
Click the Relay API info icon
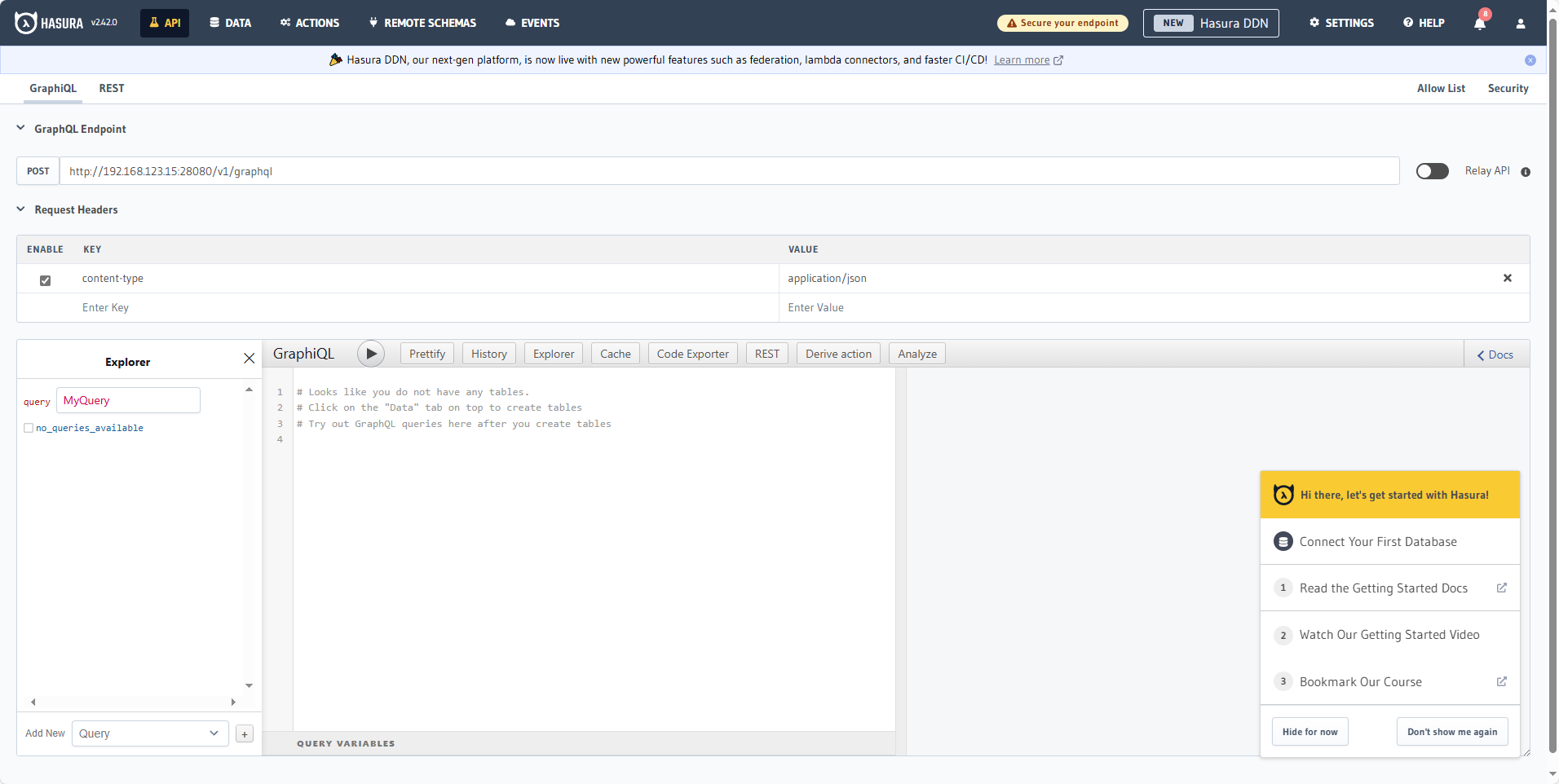click(x=1526, y=172)
